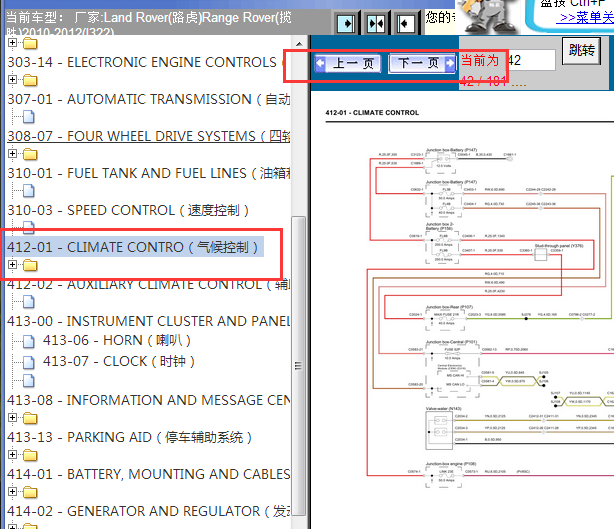The width and height of the screenshot is (614, 529).
Task: Open 310-03 - SPEED CONTROL entry
Action: (x=128, y=210)
